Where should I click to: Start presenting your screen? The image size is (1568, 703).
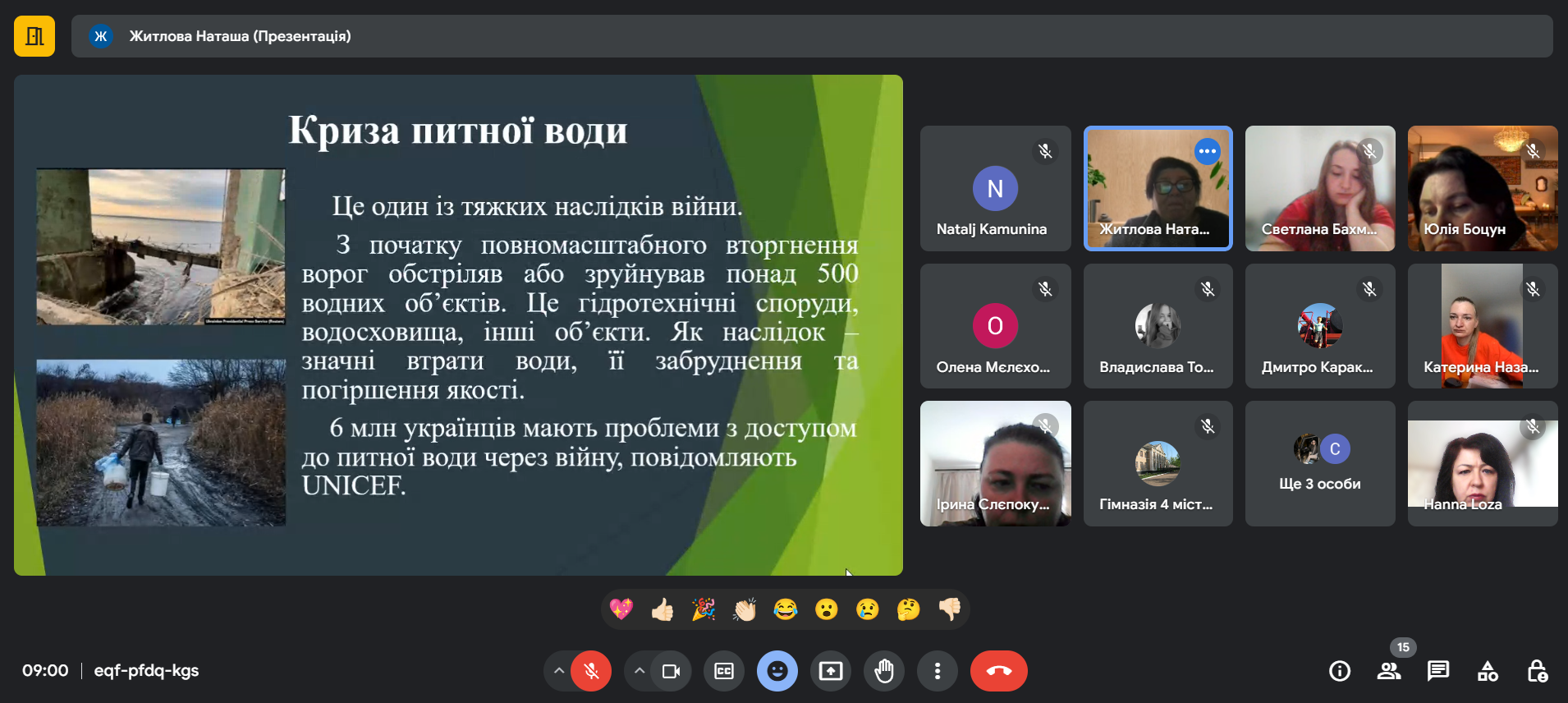(830, 671)
